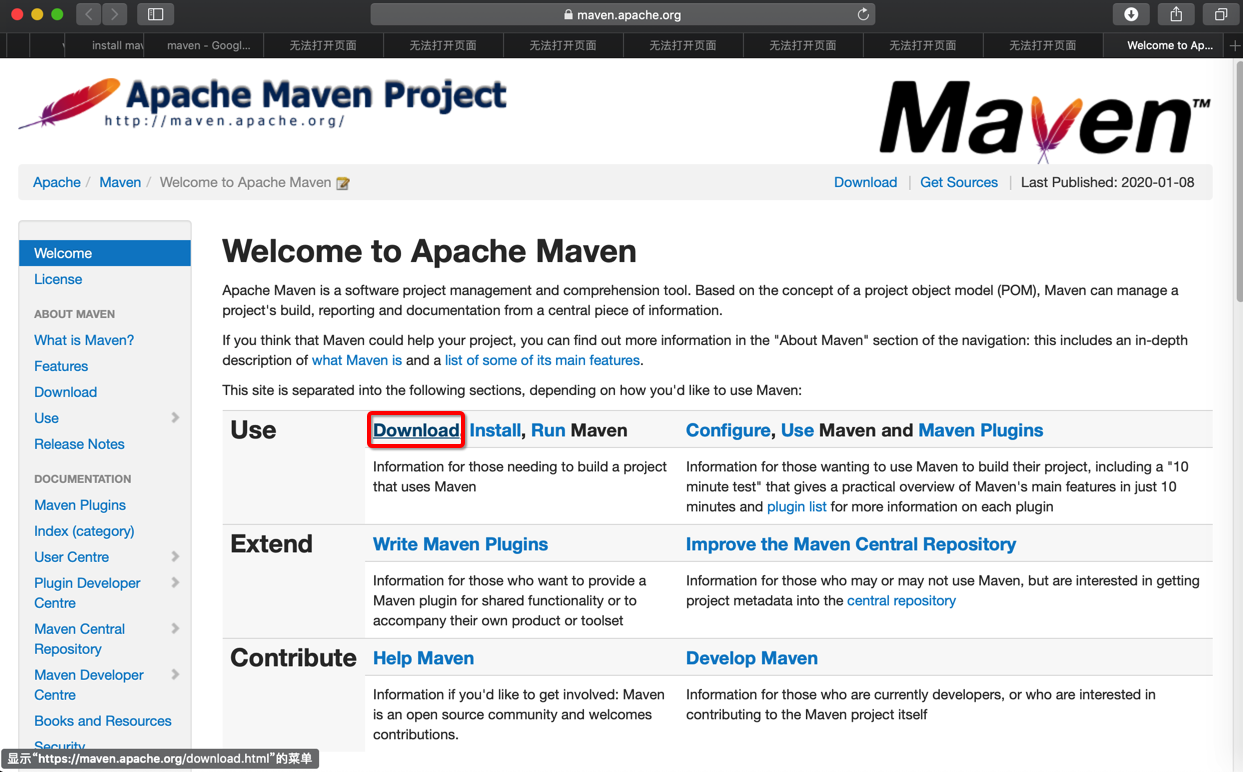The image size is (1243, 773).
Task: Click Safari's back navigation arrow
Action: pos(89,14)
